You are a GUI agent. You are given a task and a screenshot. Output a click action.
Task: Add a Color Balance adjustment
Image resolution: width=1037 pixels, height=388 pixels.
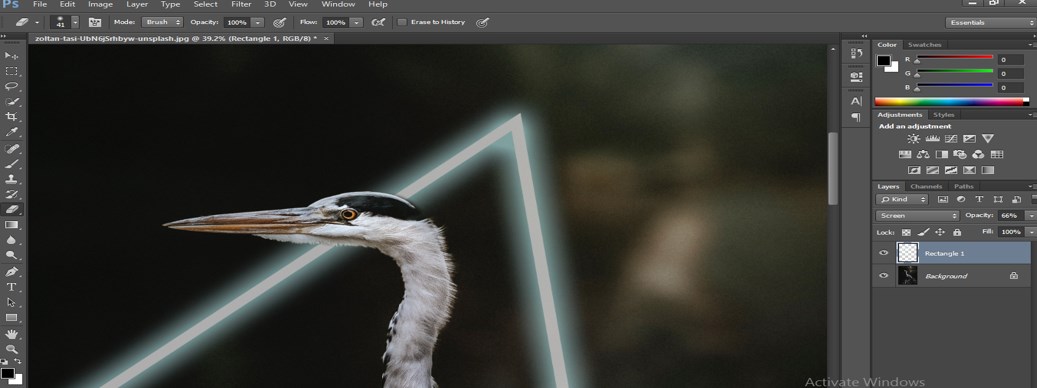pyautogui.click(x=923, y=155)
